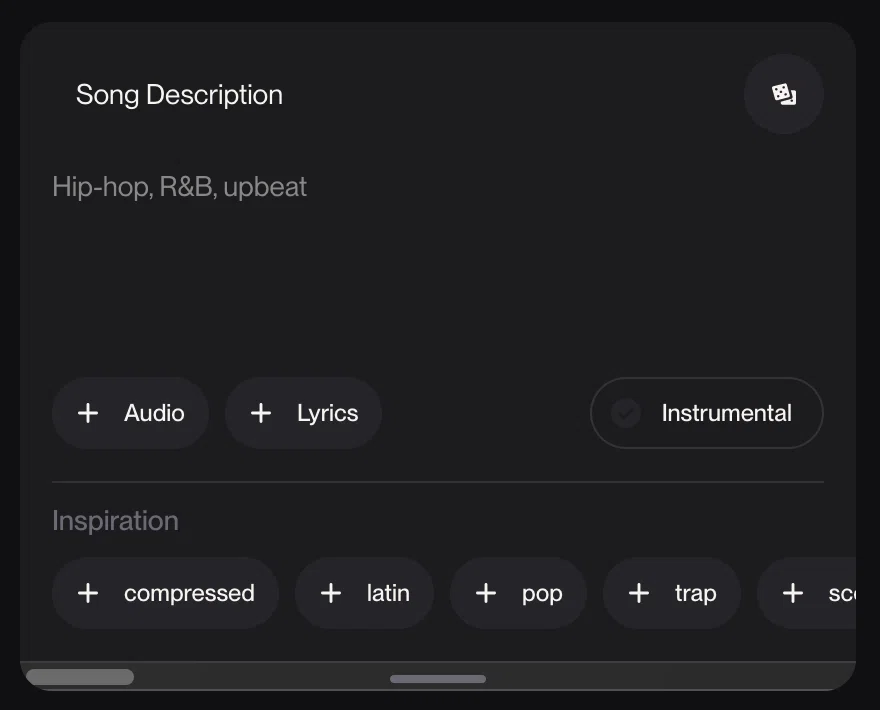
Task: Add the latin inspiration tag
Action: click(x=364, y=593)
